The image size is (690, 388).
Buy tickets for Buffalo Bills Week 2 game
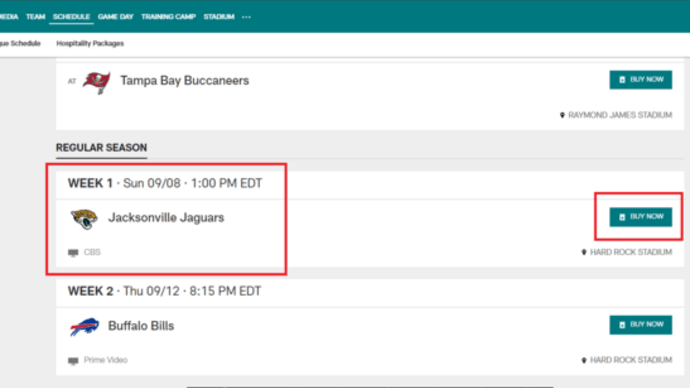tap(641, 325)
